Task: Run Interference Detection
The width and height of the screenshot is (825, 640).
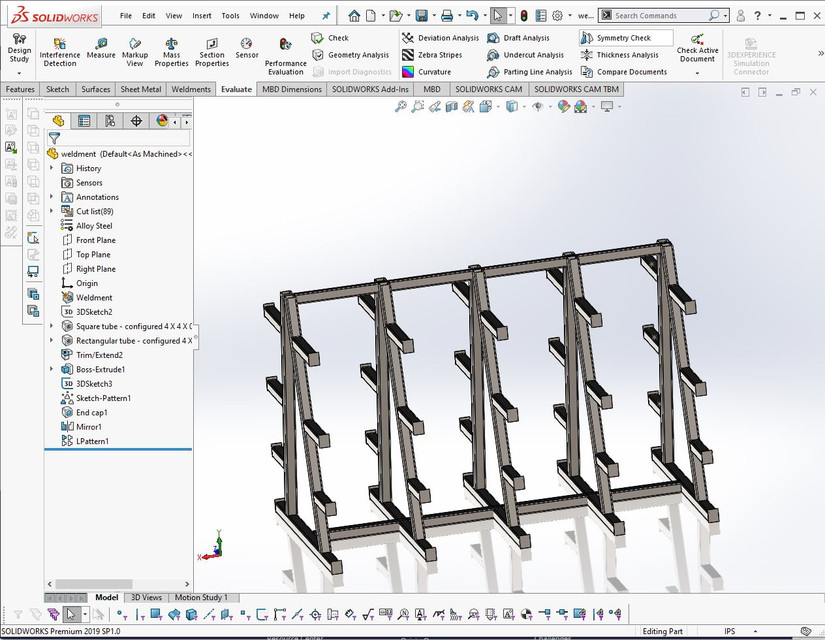Action: coord(59,50)
